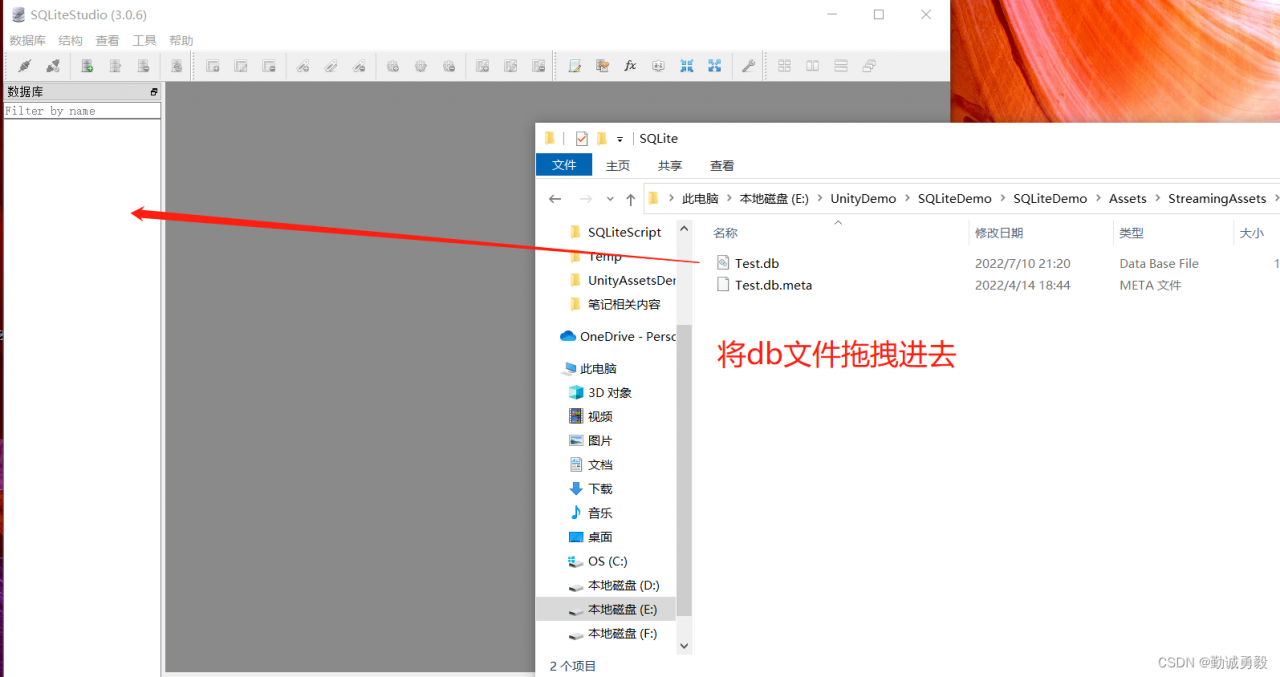Viewport: 1280px width, 677px height.
Task: Click Create table toolbar icon
Action: click(213, 66)
